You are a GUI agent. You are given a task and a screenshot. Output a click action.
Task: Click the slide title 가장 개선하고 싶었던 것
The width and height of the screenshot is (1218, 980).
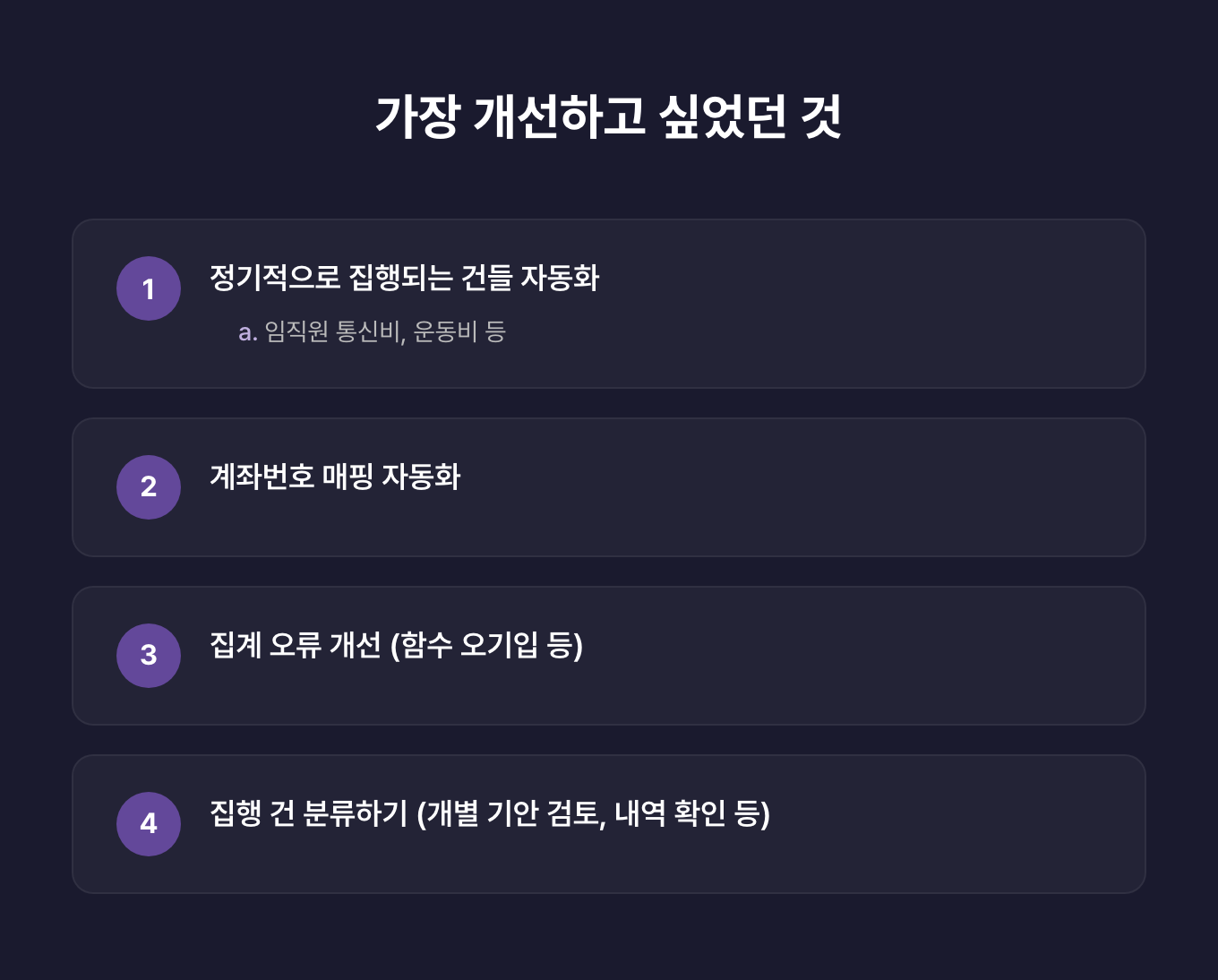click(608, 116)
